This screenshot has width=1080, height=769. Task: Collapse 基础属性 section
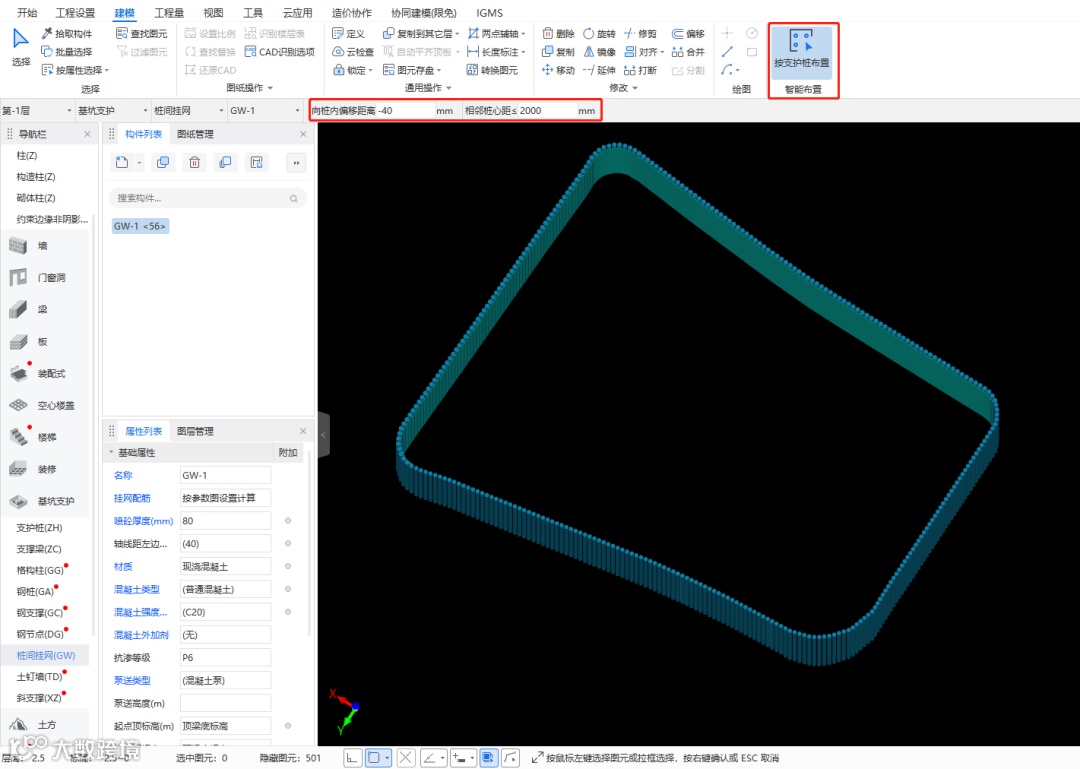pyautogui.click(x=111, y=453)
